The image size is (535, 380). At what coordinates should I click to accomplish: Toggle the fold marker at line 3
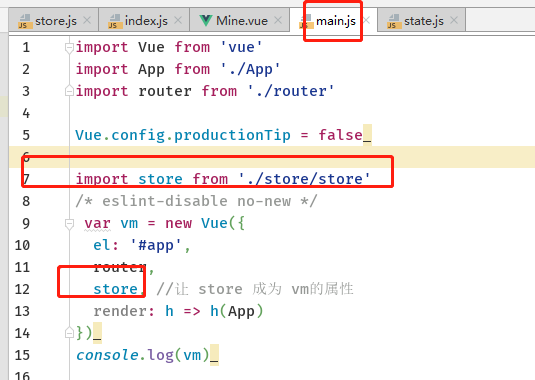[69, 91]
